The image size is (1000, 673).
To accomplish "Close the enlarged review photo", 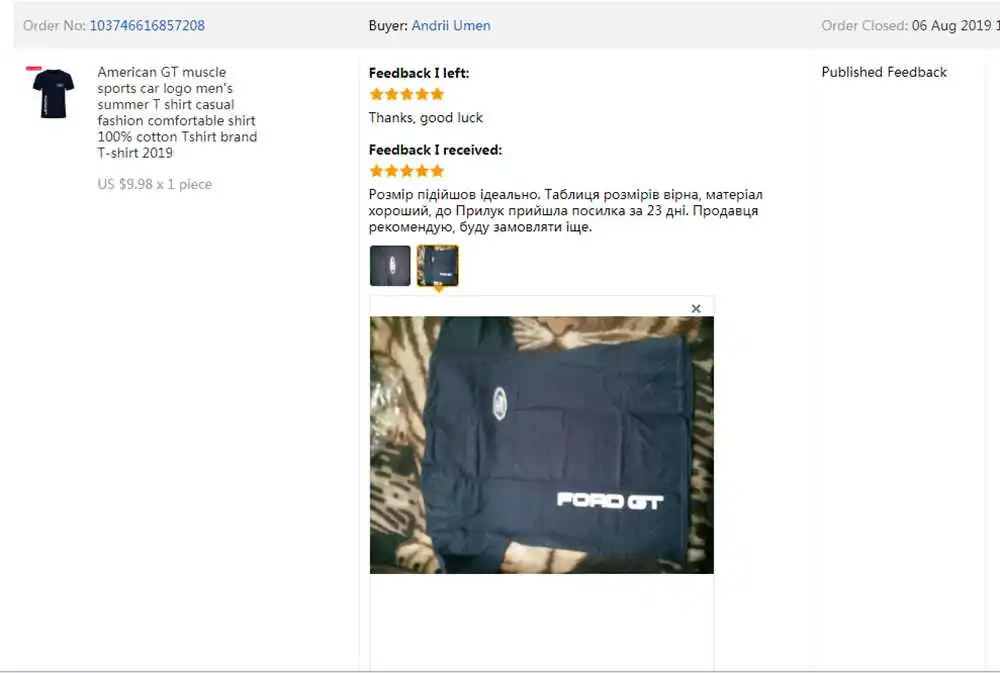I will [696, 309].
